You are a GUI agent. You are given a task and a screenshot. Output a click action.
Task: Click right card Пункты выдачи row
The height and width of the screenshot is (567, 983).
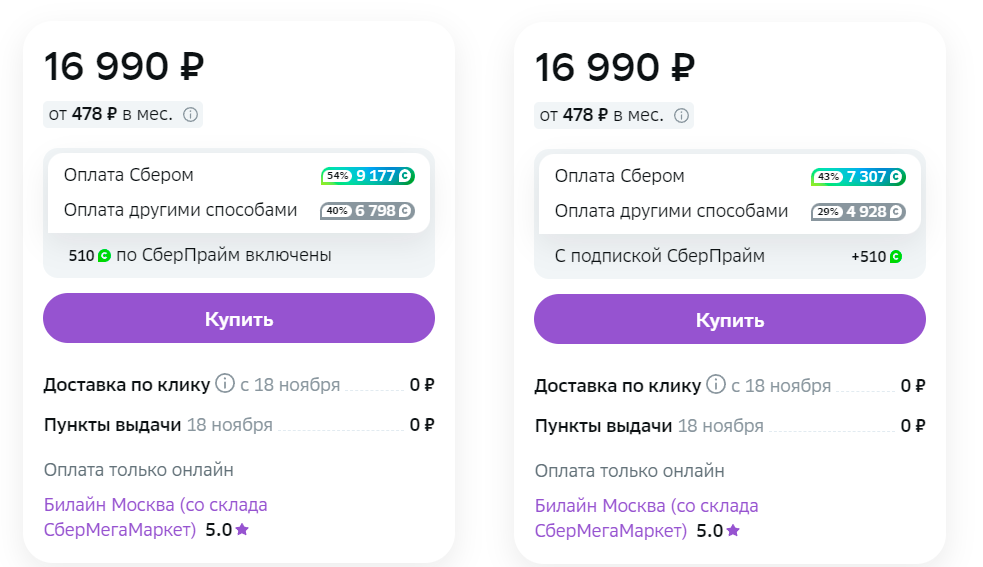(x=730, y=426)
